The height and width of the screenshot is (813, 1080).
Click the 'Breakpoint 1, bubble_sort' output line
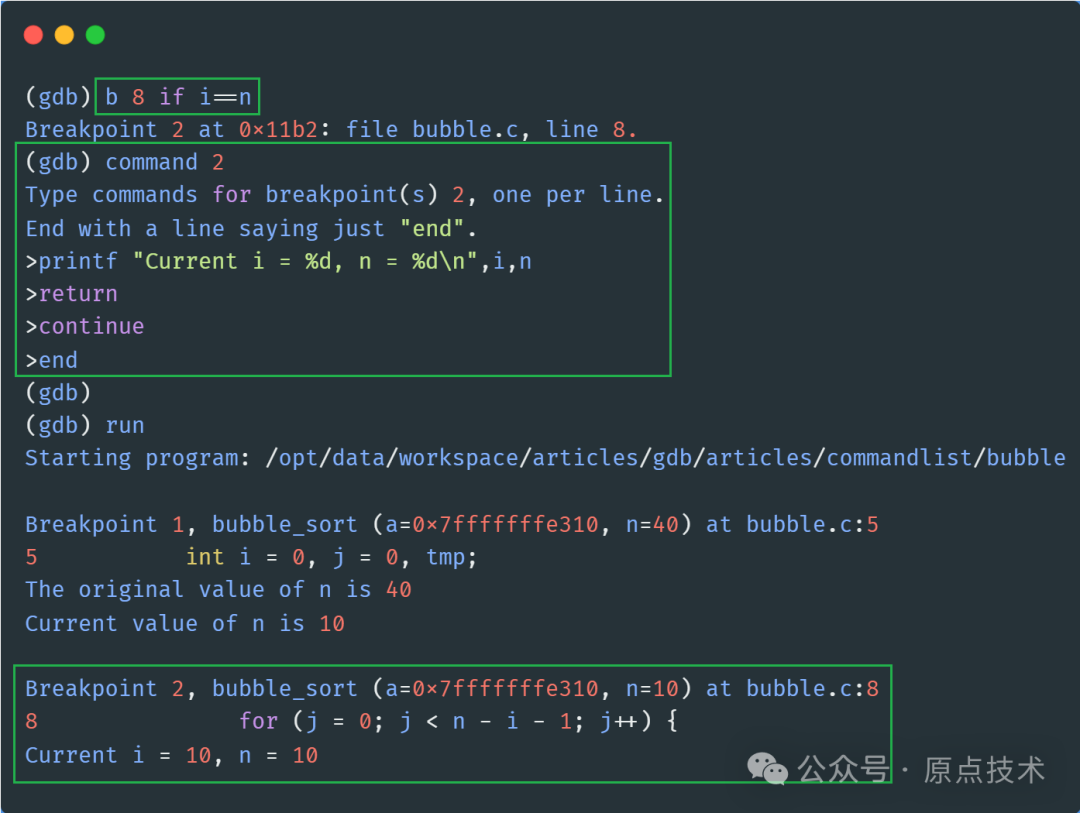[x=452, y=524]
